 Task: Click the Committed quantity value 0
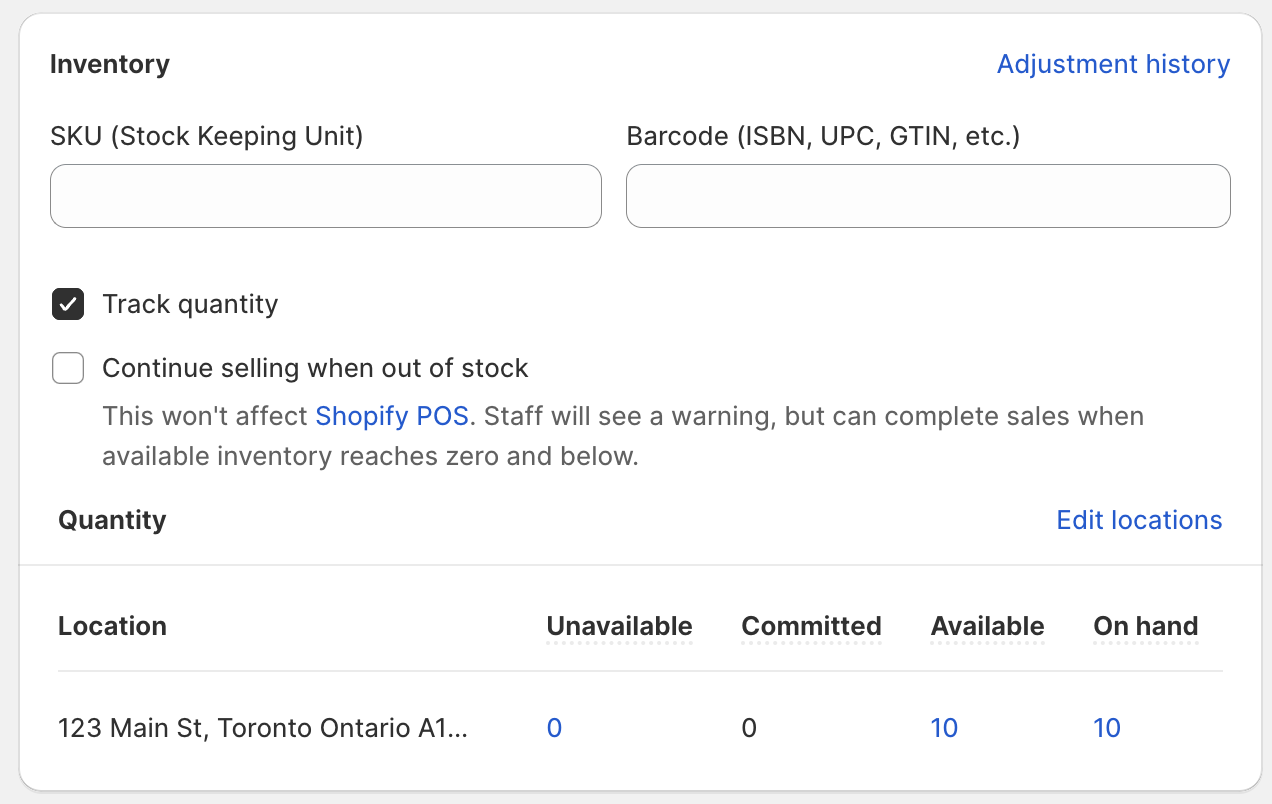749,728
